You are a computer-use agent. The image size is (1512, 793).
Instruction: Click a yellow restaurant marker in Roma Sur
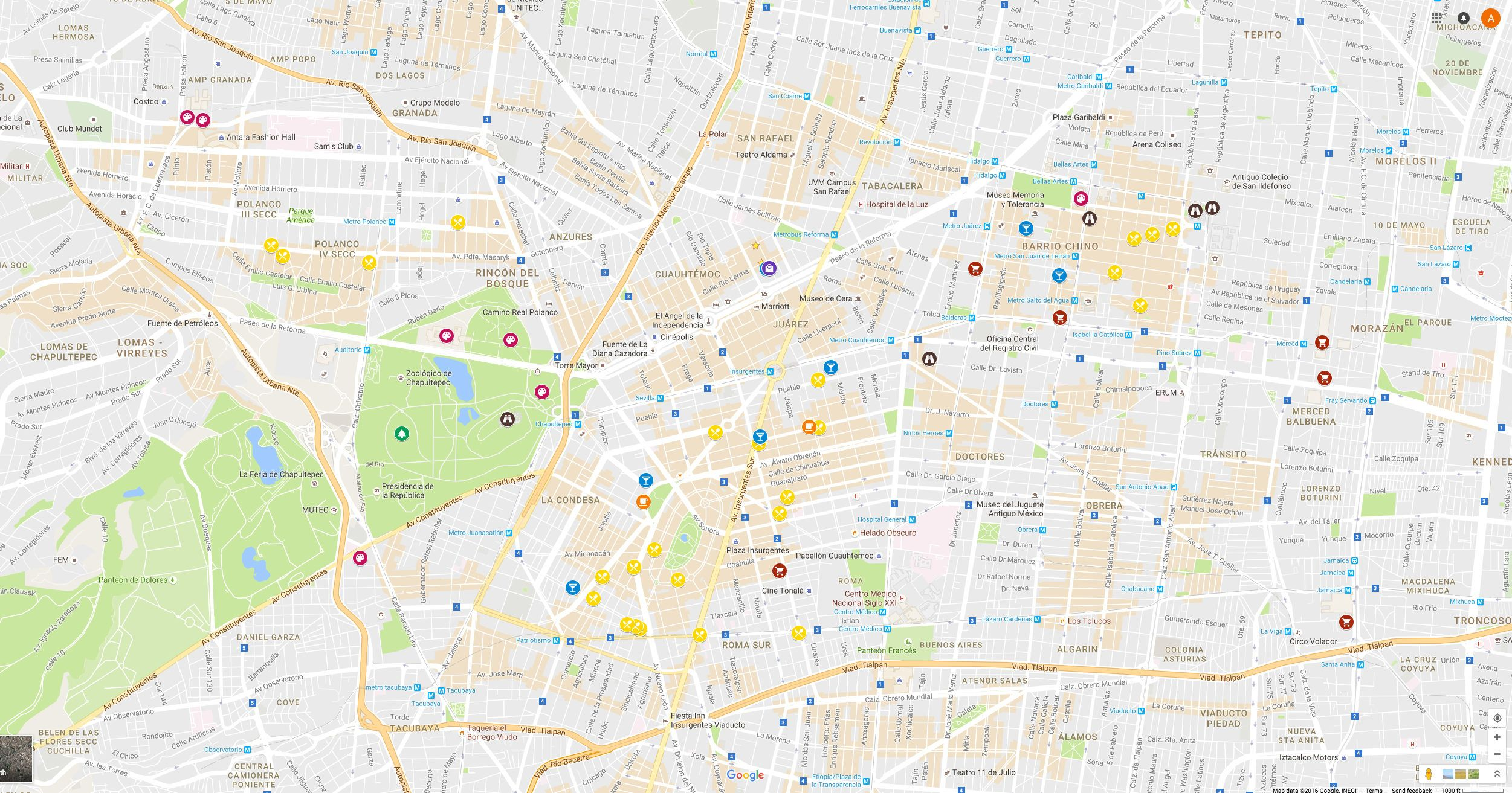pyautogui.click(x=701, y=635)
